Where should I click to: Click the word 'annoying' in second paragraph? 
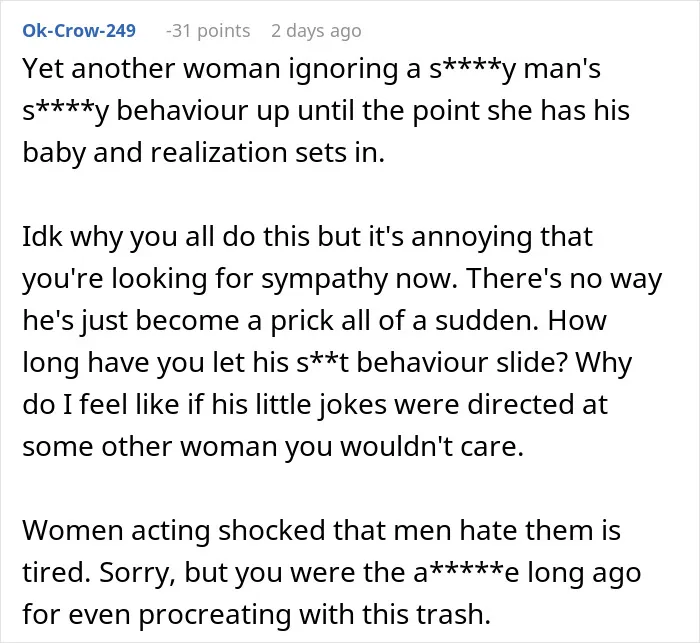(471, 238)
